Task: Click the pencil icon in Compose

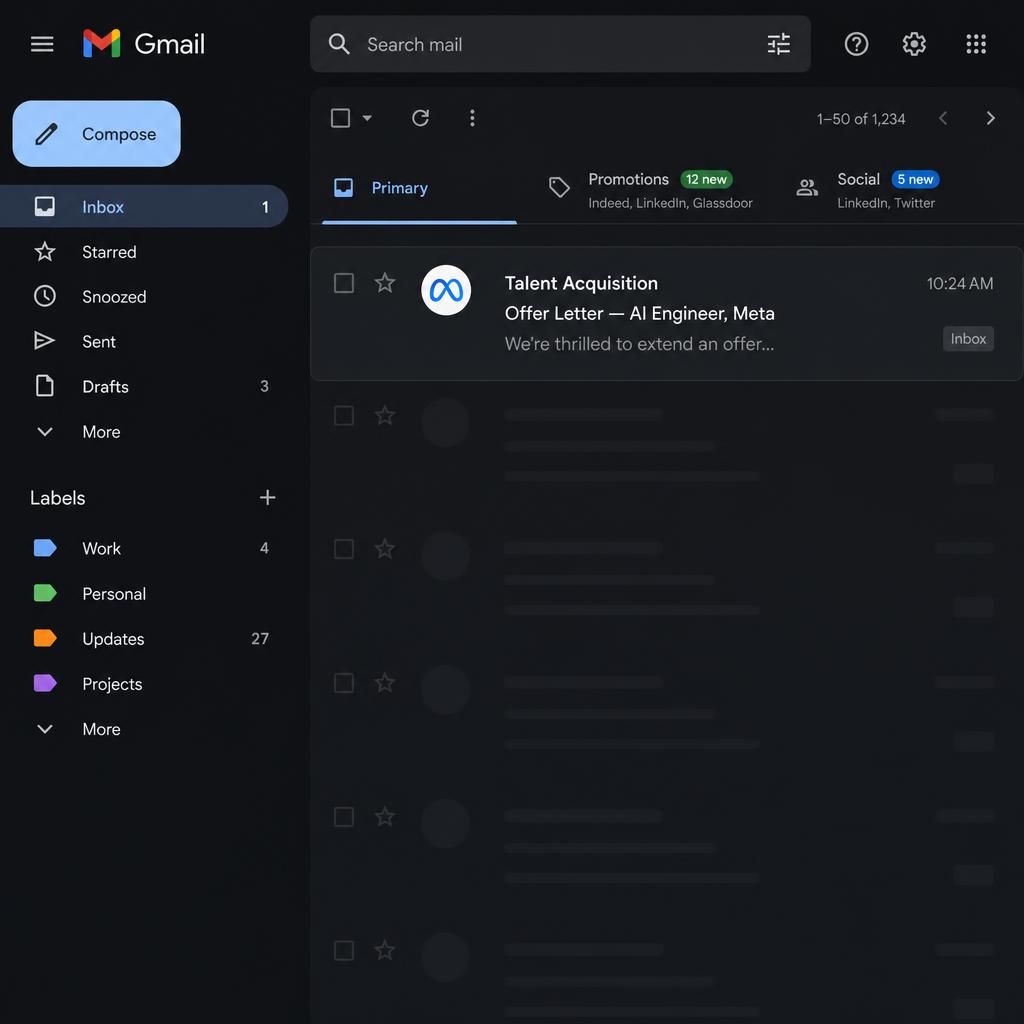Action: [46, 134]
